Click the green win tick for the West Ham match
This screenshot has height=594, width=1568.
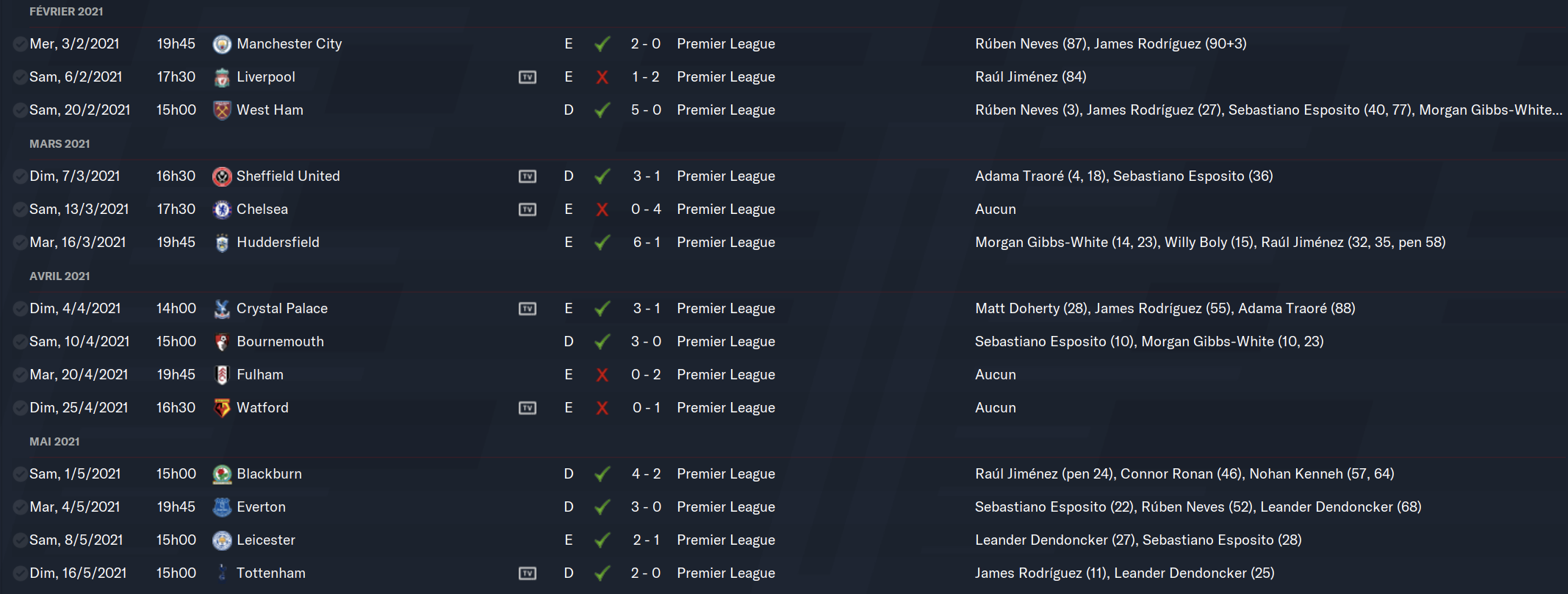(603, 110)
